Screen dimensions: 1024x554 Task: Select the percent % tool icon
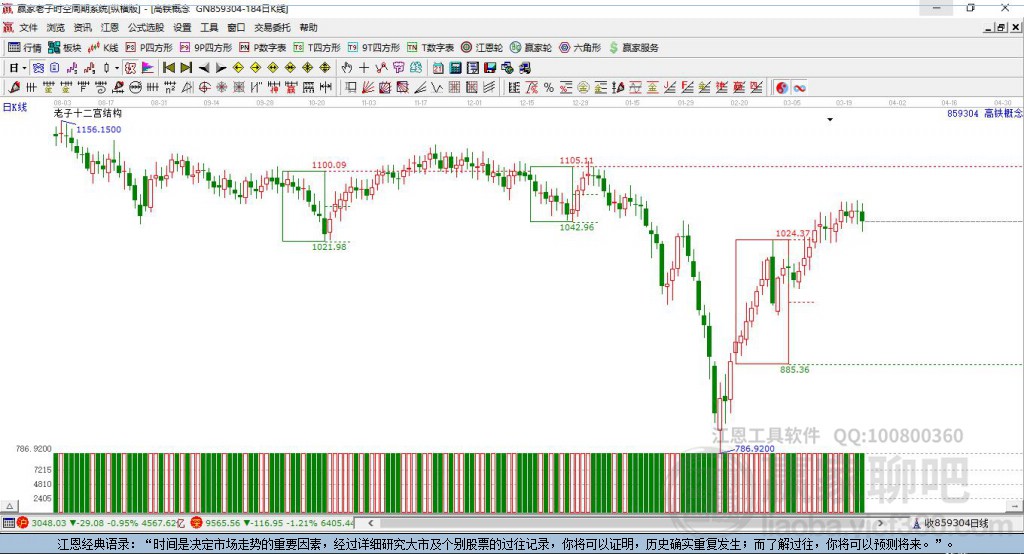click(x=549, y=88)
